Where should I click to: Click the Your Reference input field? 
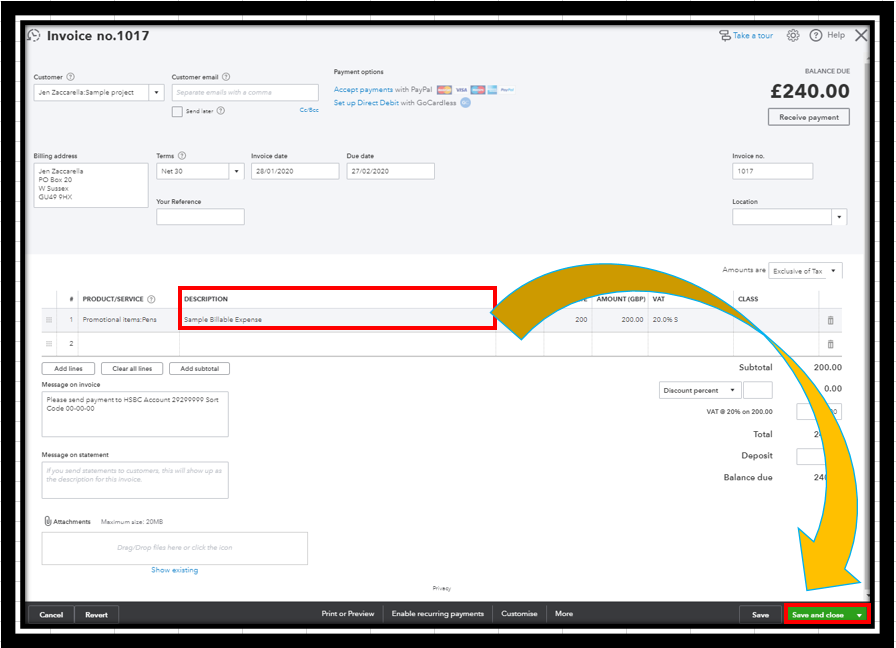pyautogui.click(x=201, y=217)
